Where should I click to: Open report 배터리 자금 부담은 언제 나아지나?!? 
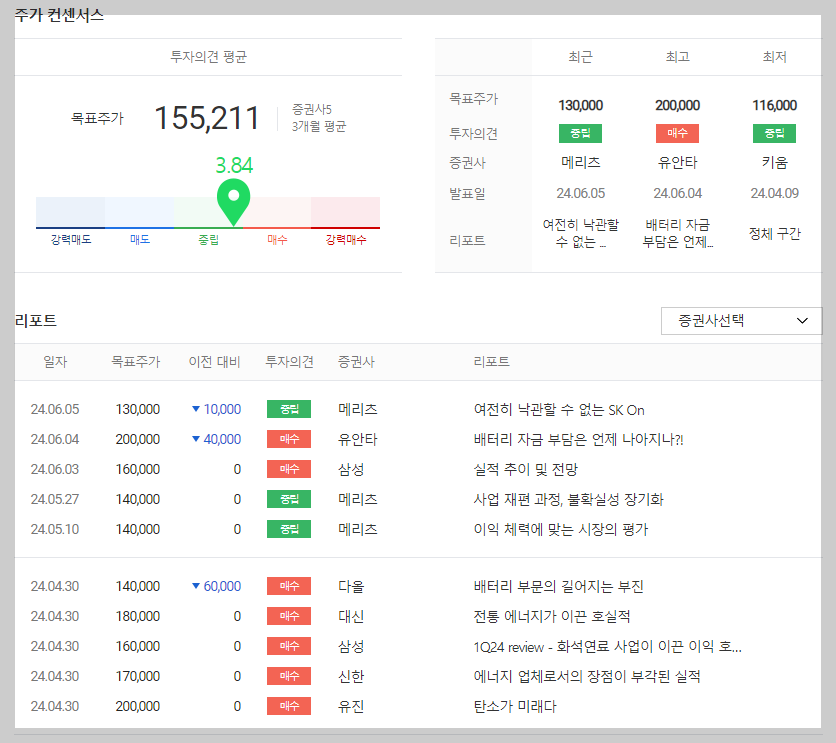[x=578, y=439]
